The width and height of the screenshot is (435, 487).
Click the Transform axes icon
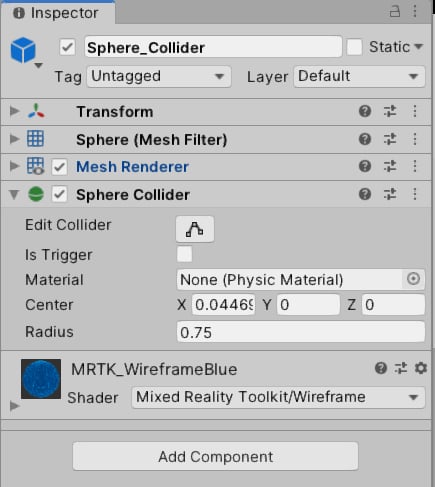click(36, 111)
